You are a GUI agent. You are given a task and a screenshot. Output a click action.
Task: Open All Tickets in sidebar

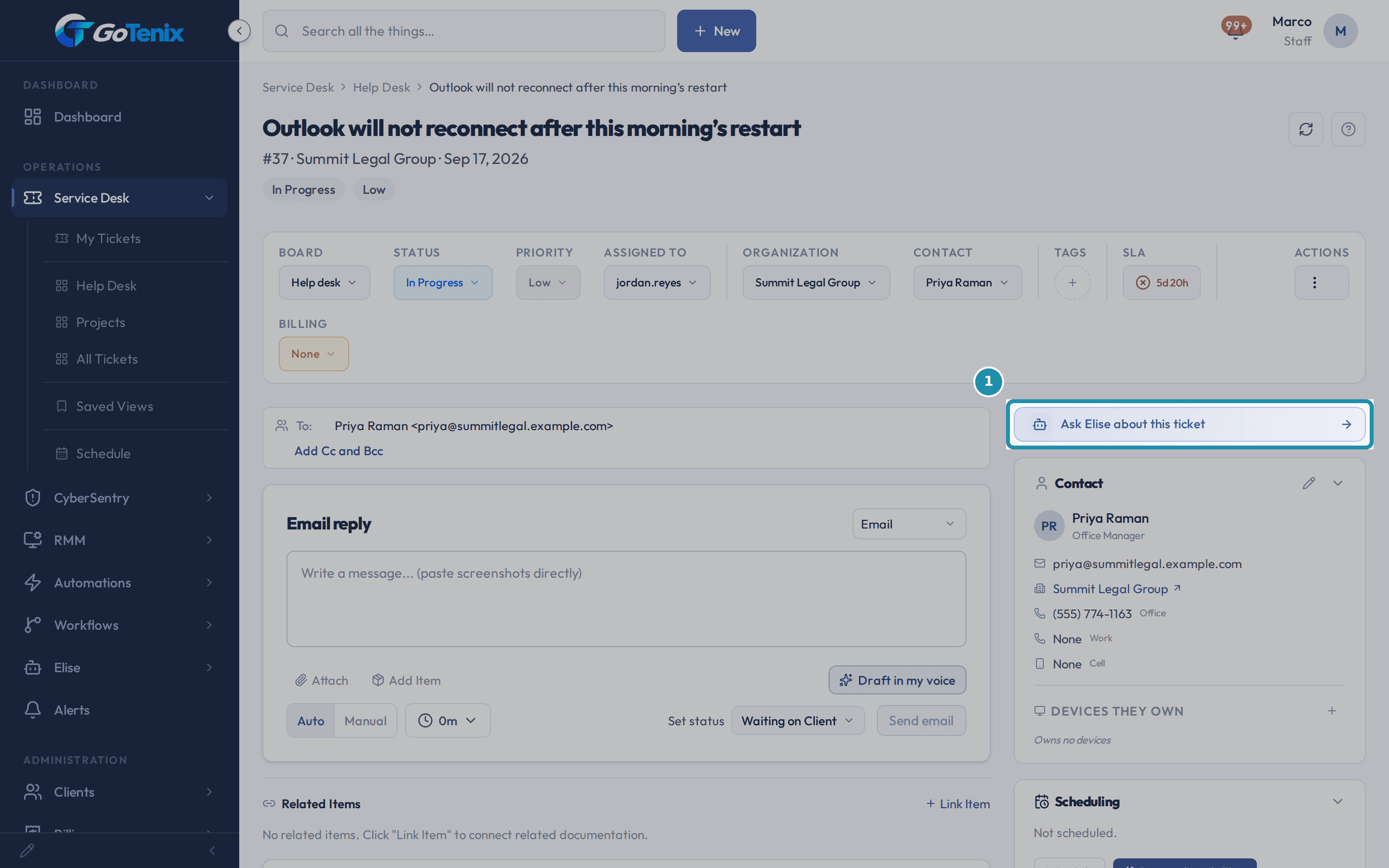pos(136,359)
